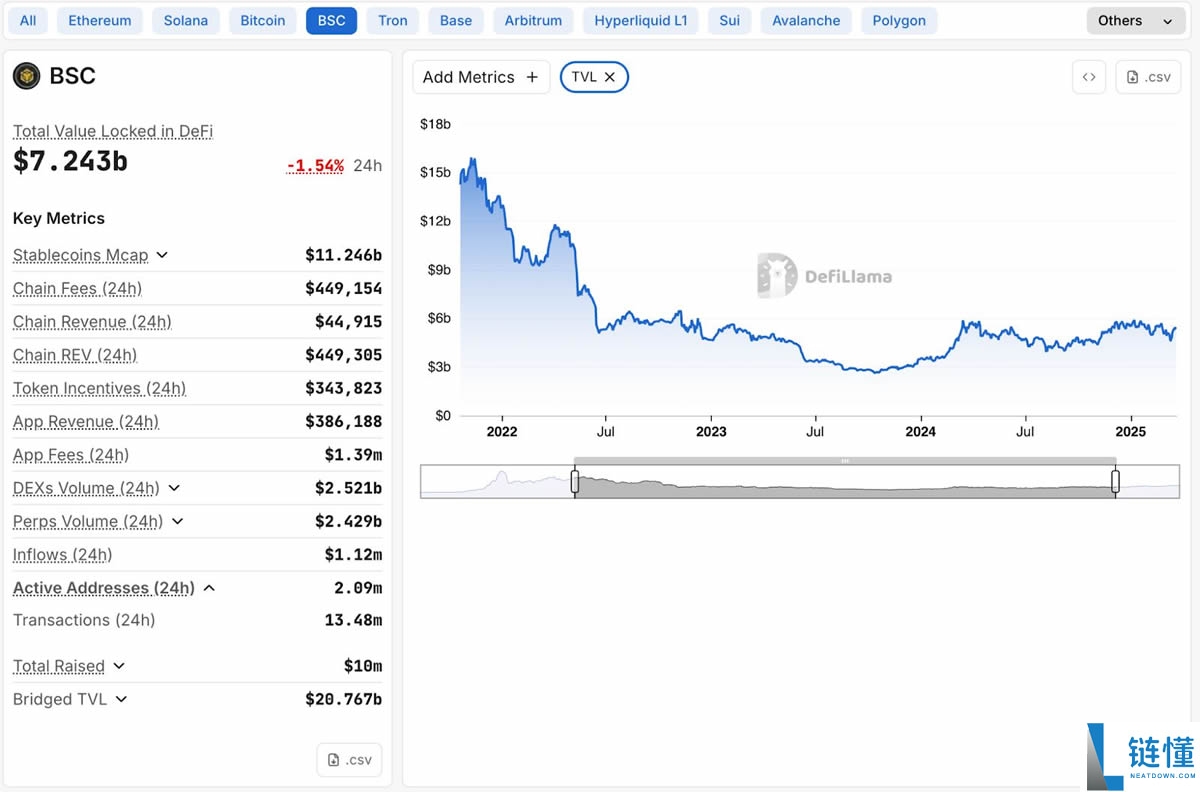Viewport: 1200px width, 792px height.
Task: Open the embed chart code view
Action: coord(1089,77)
